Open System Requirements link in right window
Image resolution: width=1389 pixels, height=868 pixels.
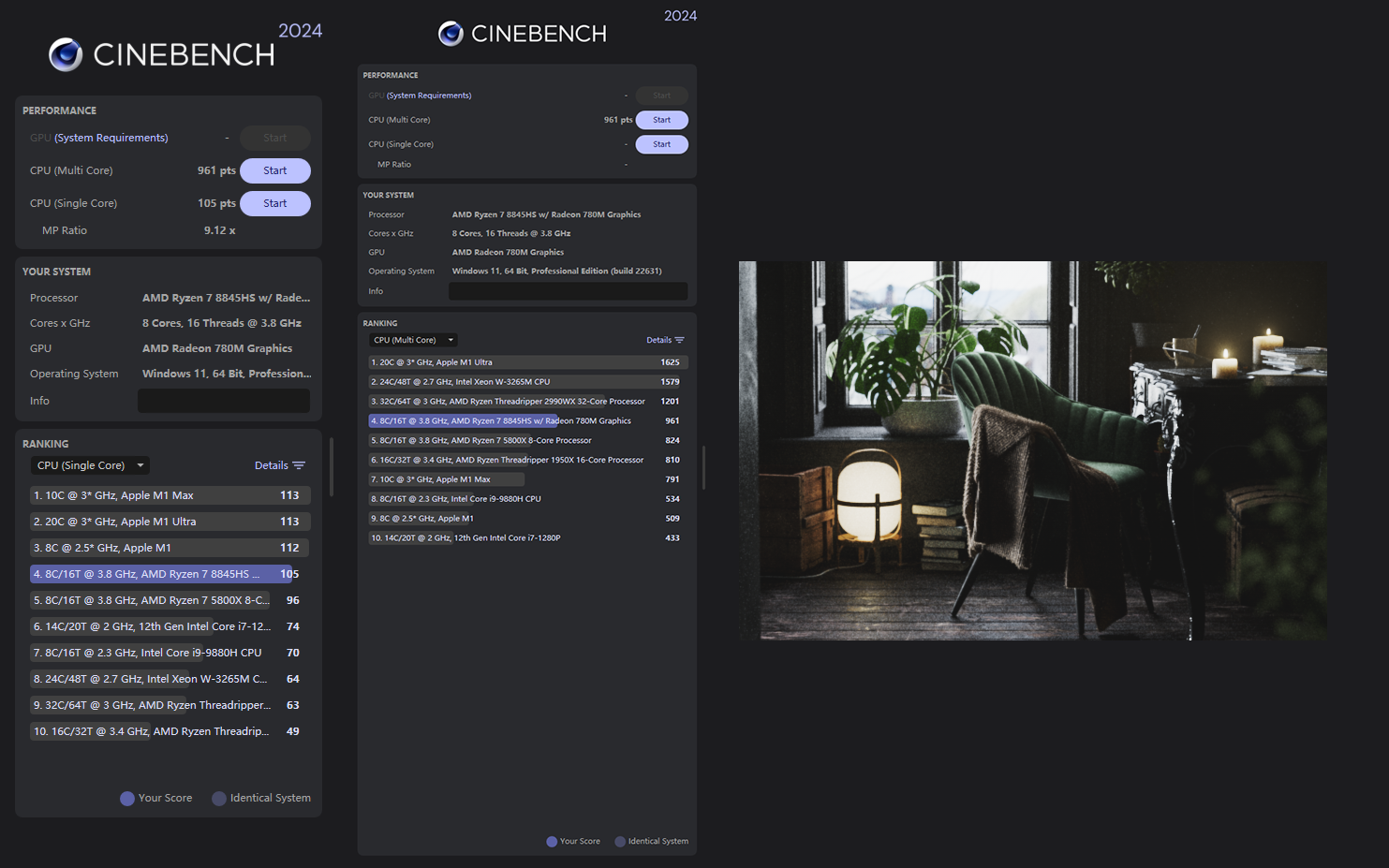(429, 96)
